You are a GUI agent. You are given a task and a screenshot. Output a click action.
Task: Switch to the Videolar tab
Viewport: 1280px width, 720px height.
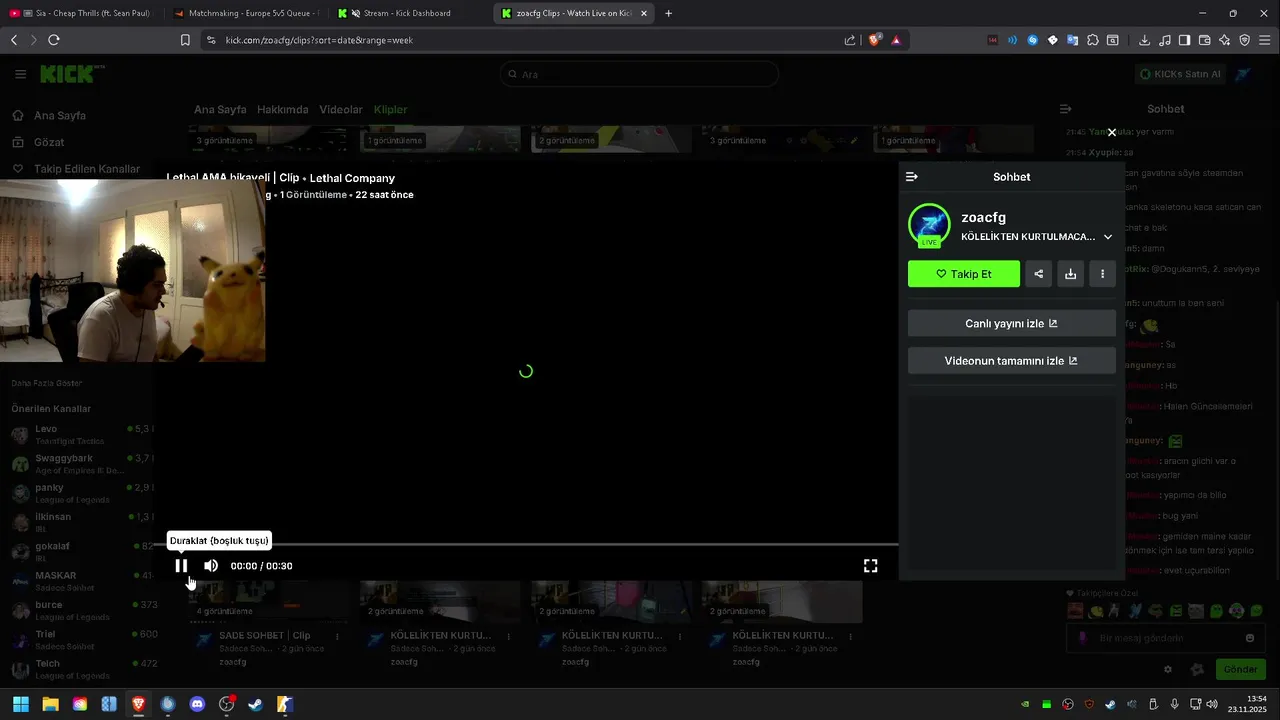[341, 109]
